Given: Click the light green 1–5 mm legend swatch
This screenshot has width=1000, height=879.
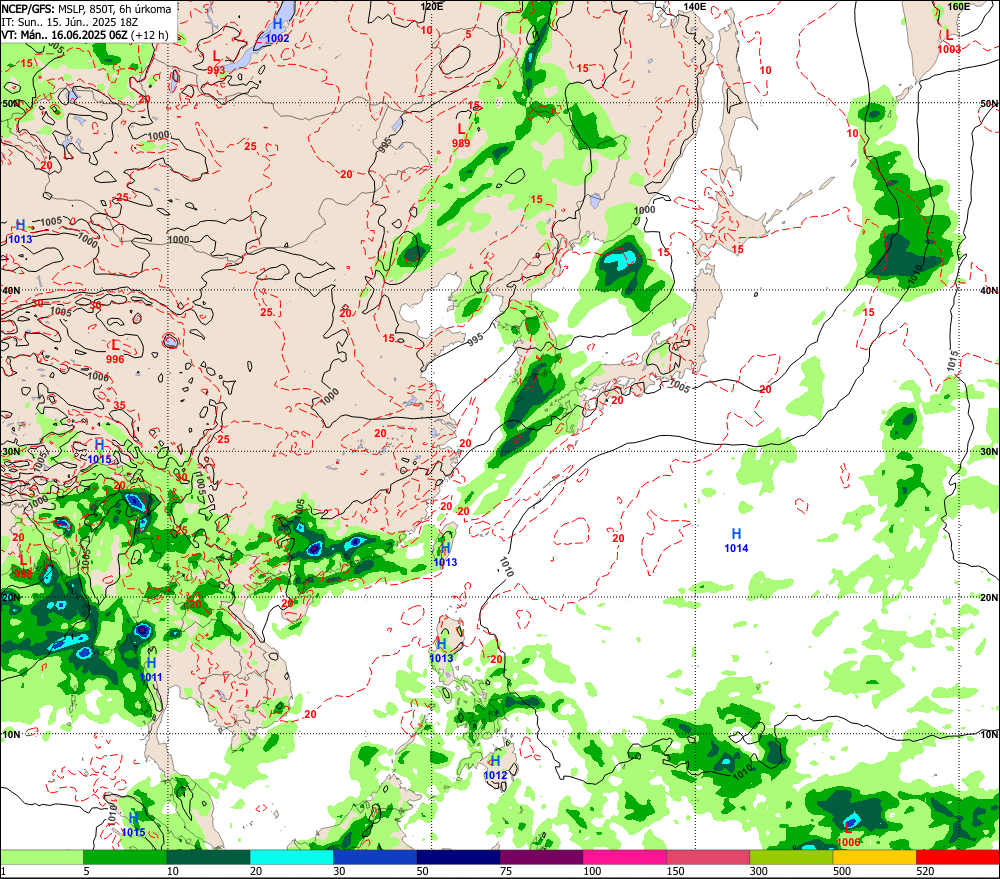Looking at the screenshot, I should click(41, 857).
